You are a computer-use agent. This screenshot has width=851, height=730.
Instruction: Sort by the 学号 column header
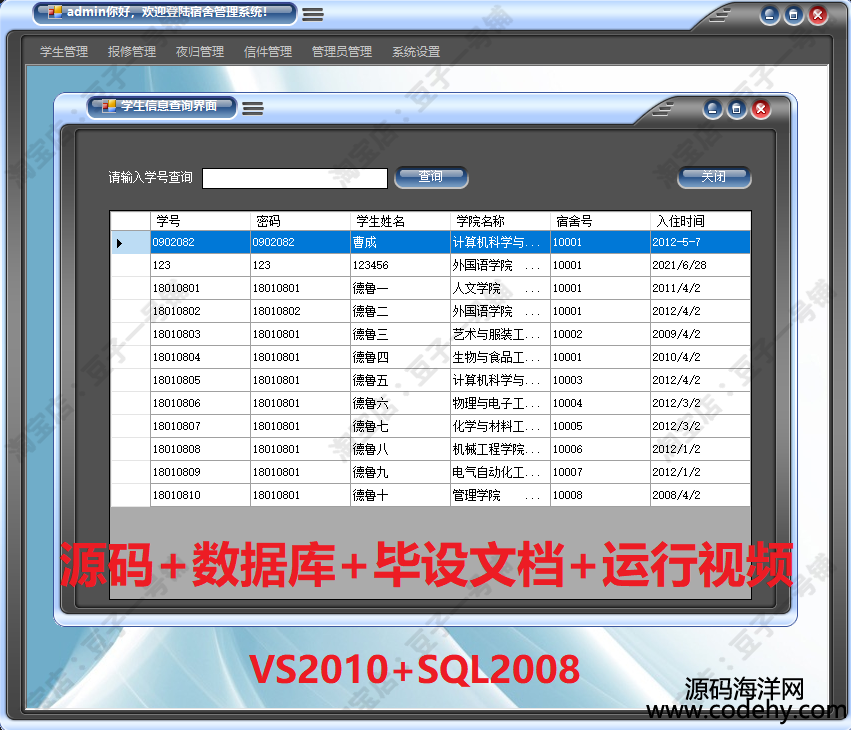[x=200, y=221]
